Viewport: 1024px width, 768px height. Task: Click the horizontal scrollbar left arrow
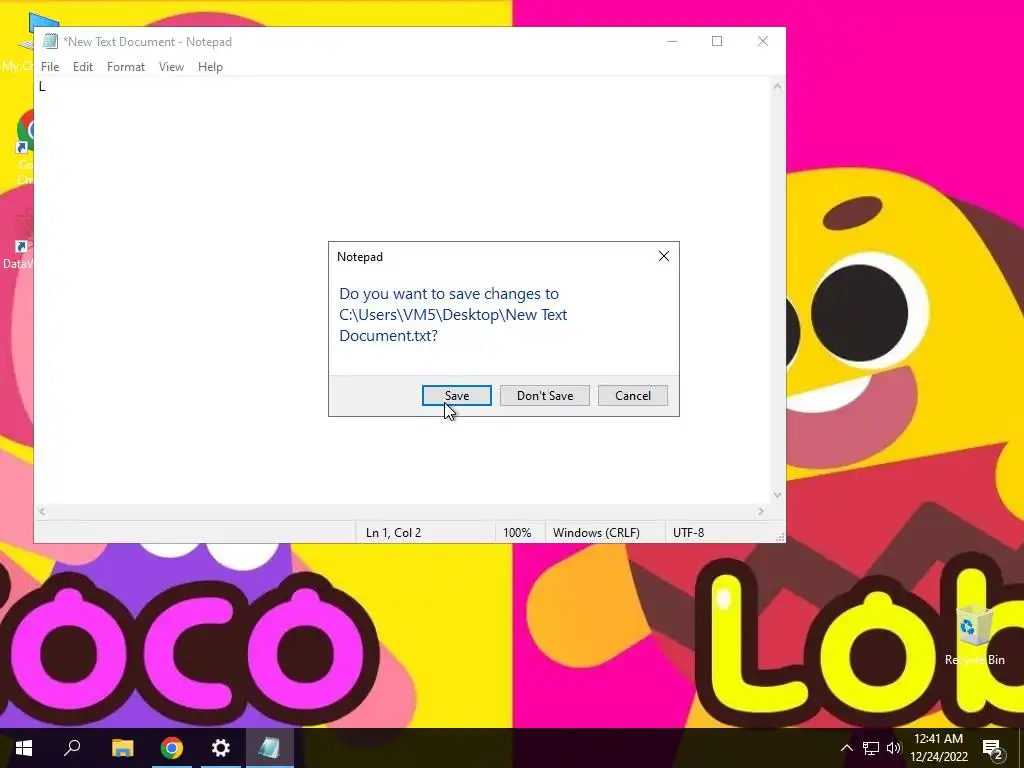tap(42, 511)
